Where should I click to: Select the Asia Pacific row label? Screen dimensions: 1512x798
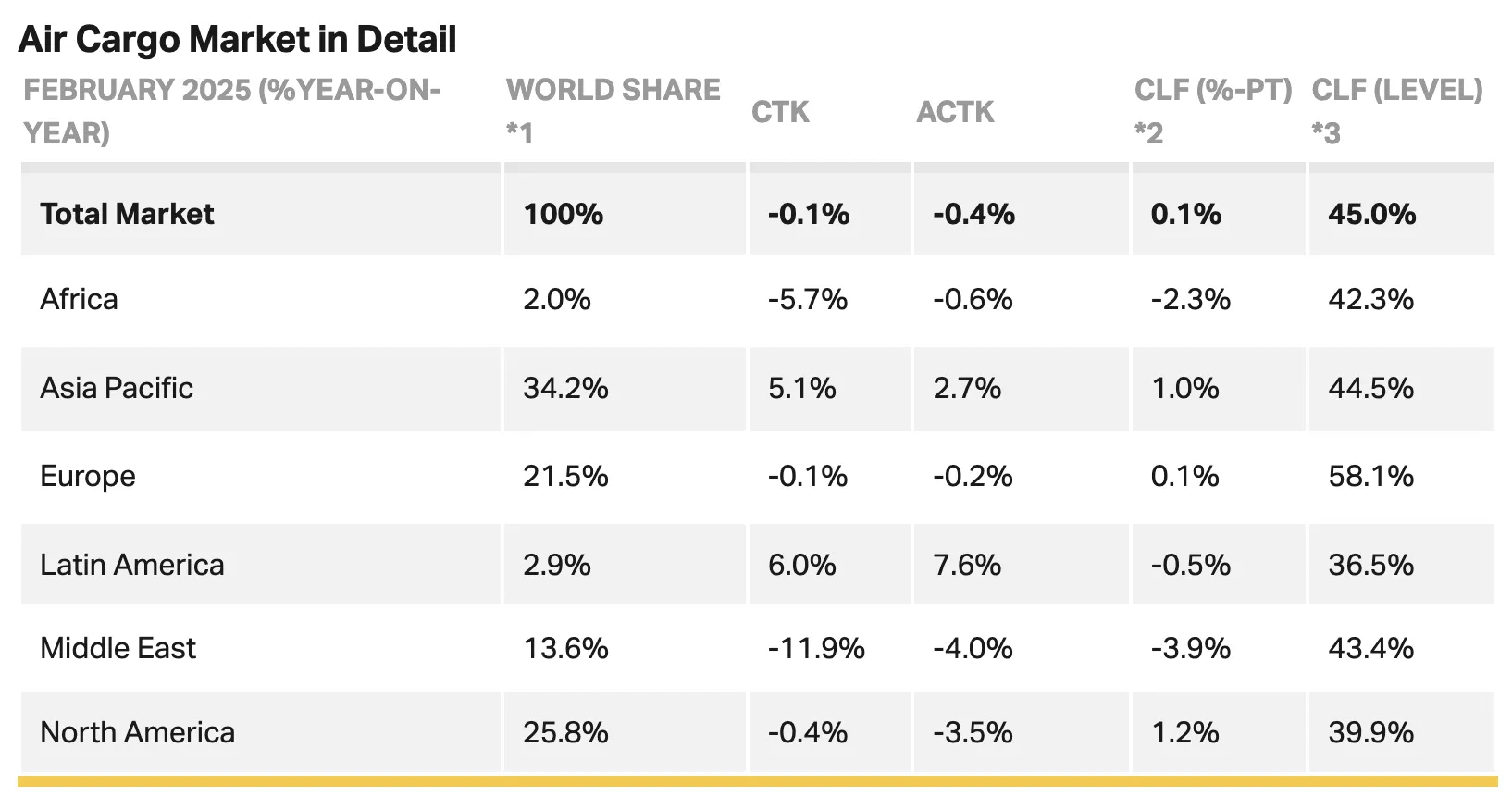pyautogui.click(x=117, y=388)
